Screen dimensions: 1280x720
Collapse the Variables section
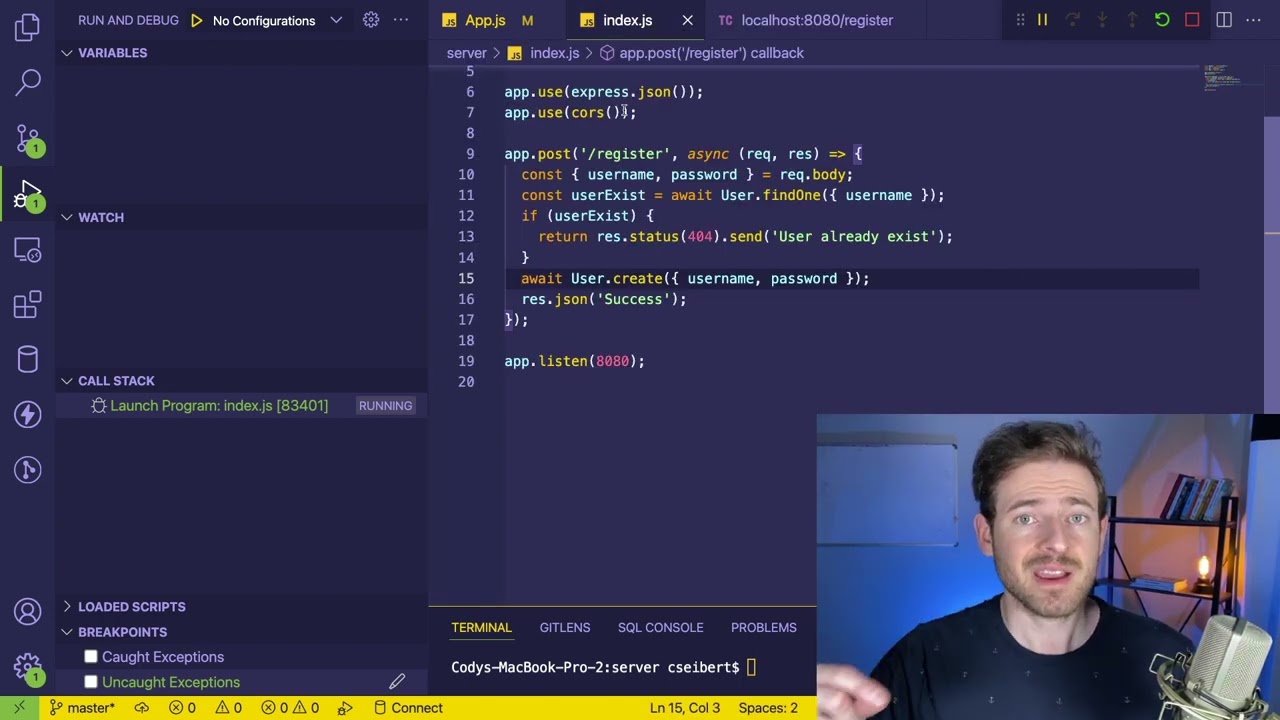click(67, 53)
